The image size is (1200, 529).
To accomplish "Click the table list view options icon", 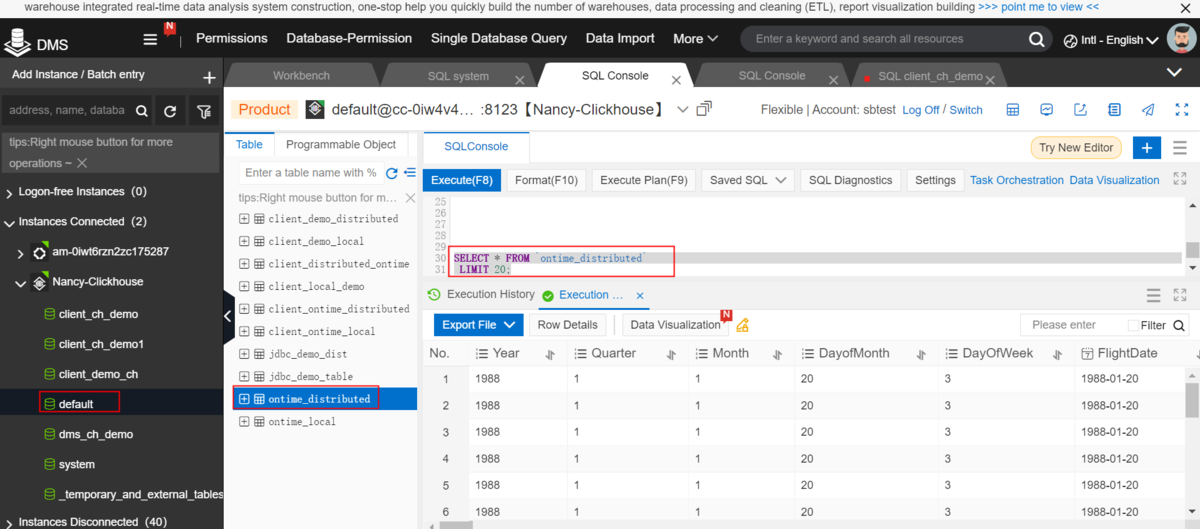I will pyautogui.click(x=410, y=173).
